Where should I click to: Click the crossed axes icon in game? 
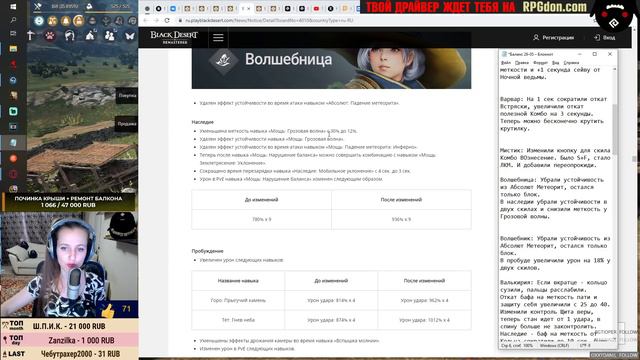[38, 6]
